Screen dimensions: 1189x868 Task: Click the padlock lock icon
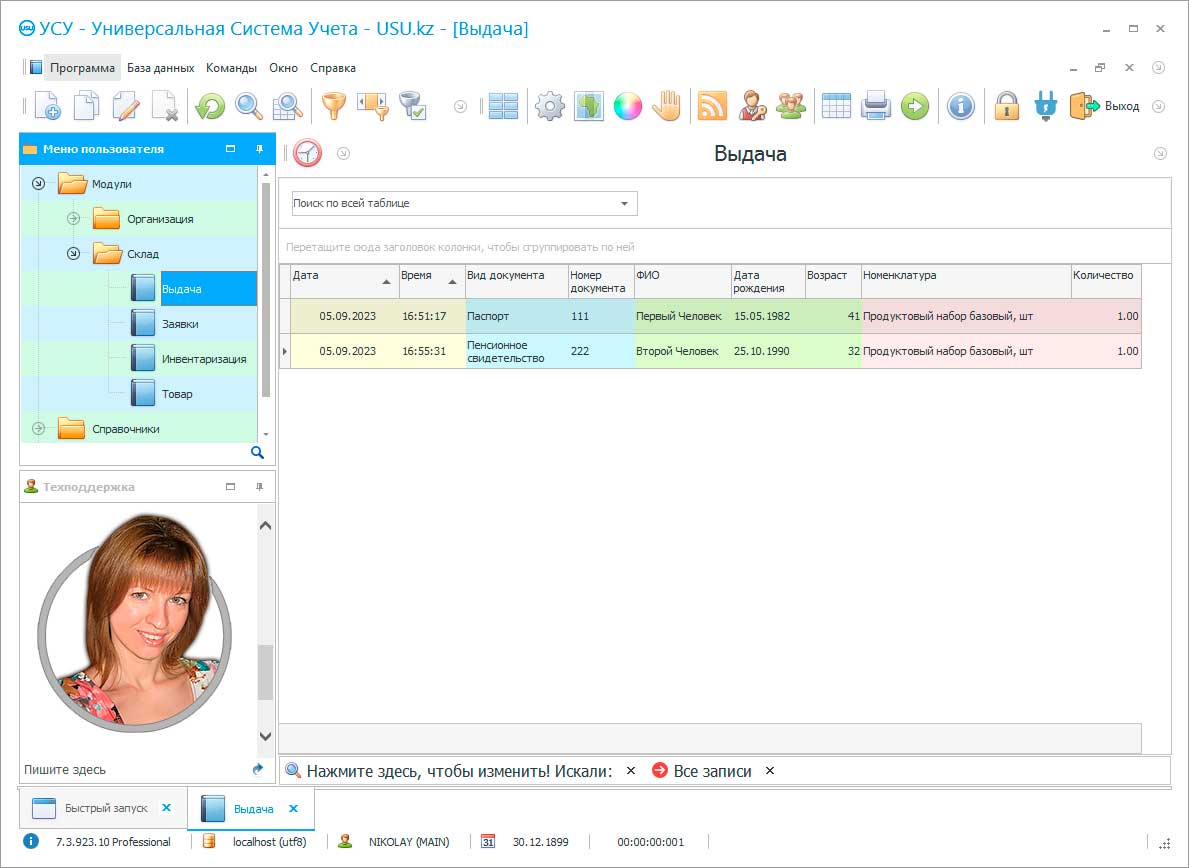(1007, 106)
